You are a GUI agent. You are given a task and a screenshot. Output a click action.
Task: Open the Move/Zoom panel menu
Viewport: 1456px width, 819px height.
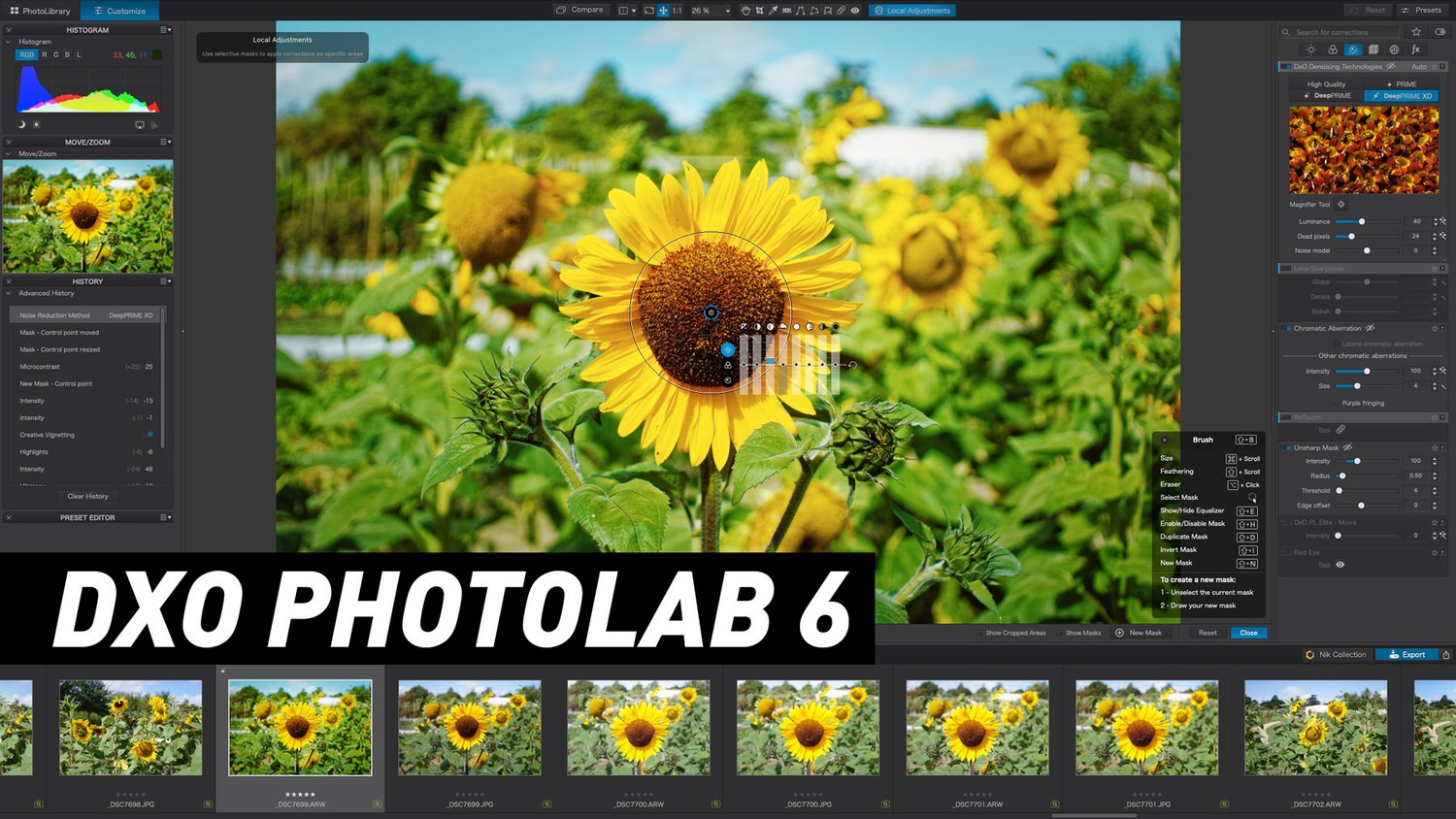click(x=166, y=142)
